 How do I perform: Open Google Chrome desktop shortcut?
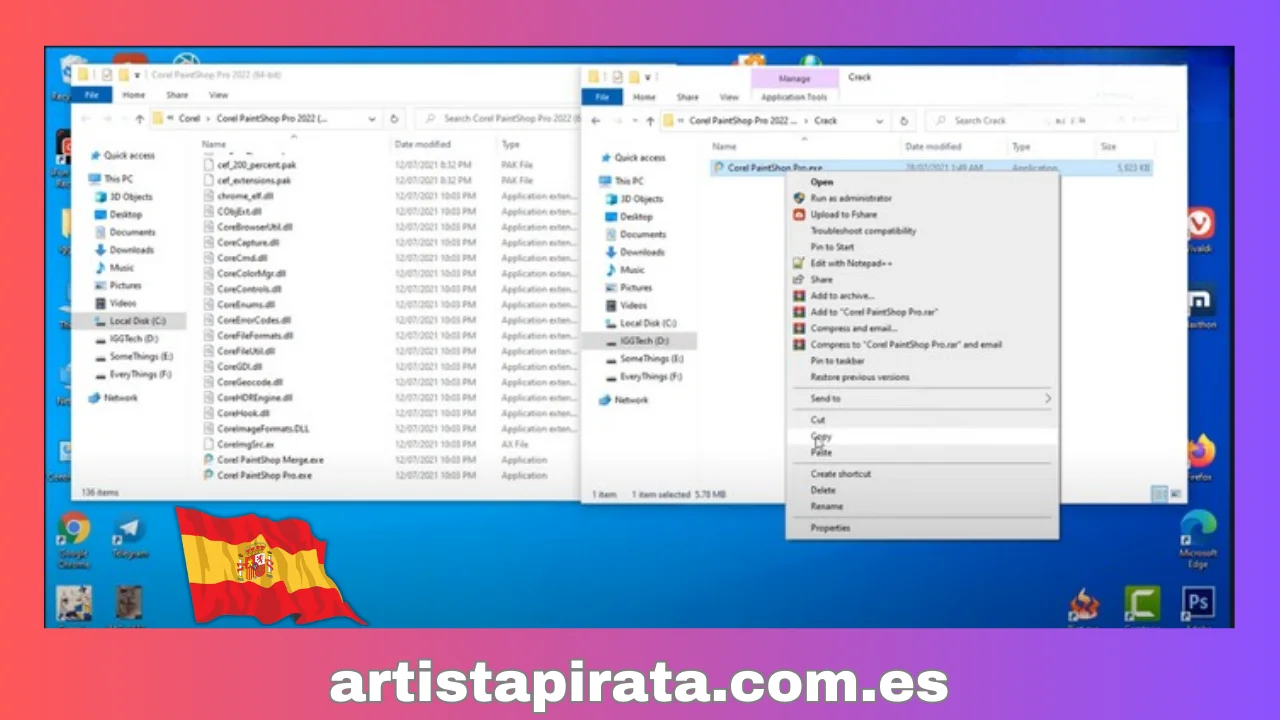(73, 541)
